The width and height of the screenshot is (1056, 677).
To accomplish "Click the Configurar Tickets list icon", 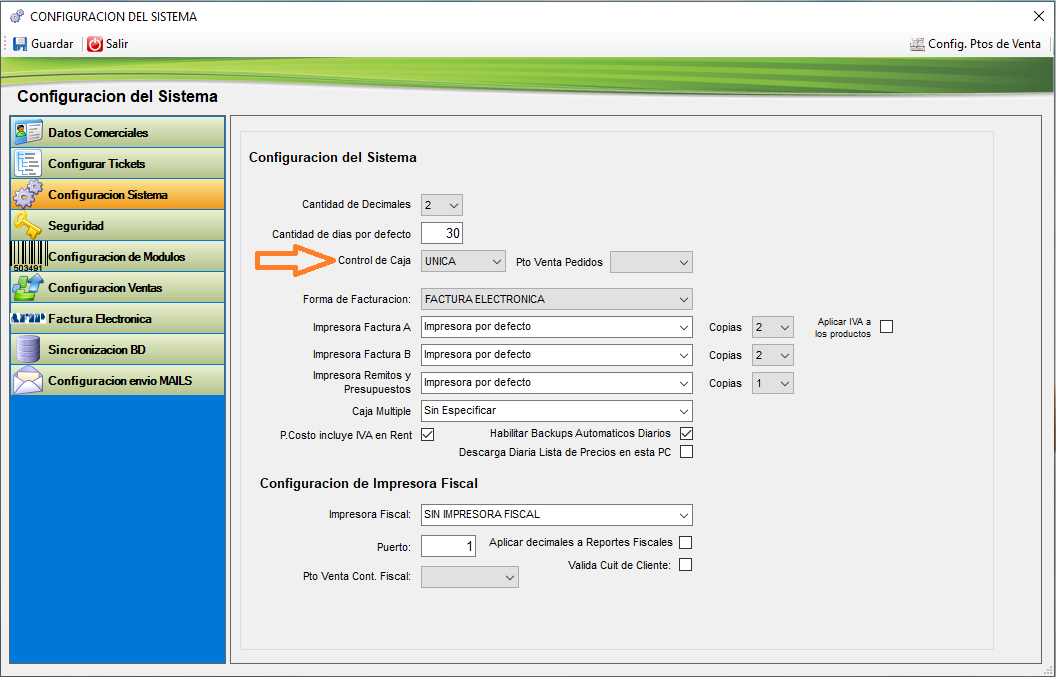I will coord(28,164).
